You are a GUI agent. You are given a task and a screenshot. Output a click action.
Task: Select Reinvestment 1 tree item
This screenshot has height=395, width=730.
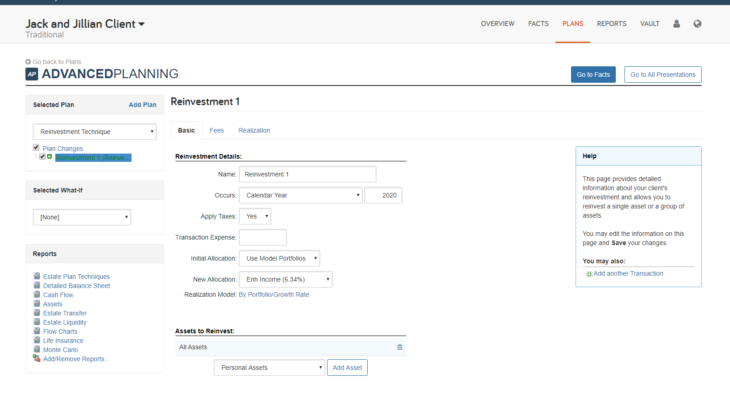93,158
